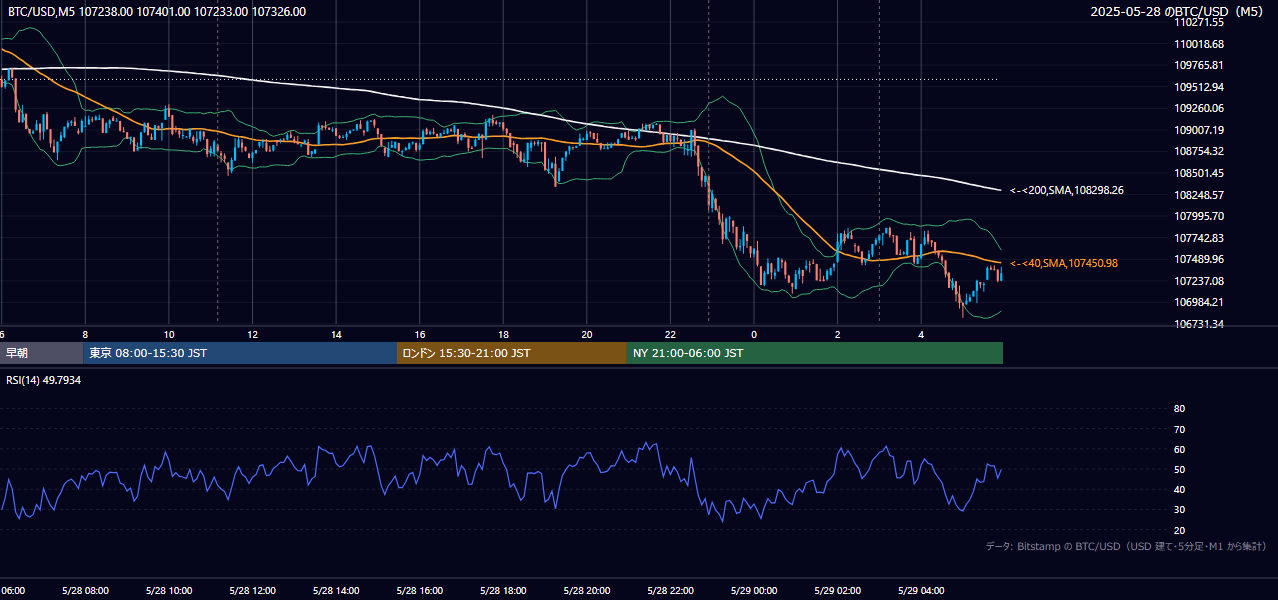Click price axis value 110018.68

[x=1201, y=44]
